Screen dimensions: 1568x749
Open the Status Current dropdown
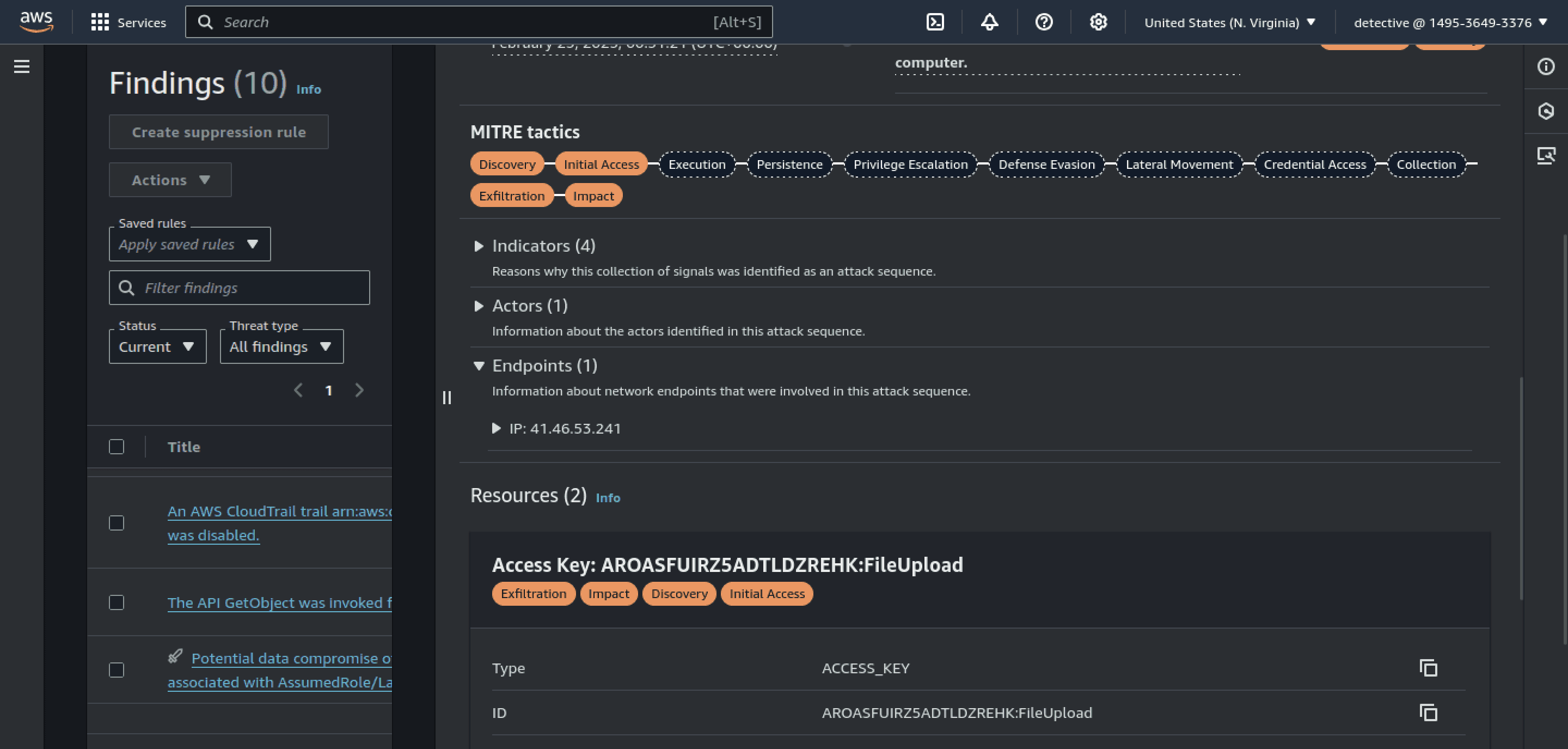[158, 346]
